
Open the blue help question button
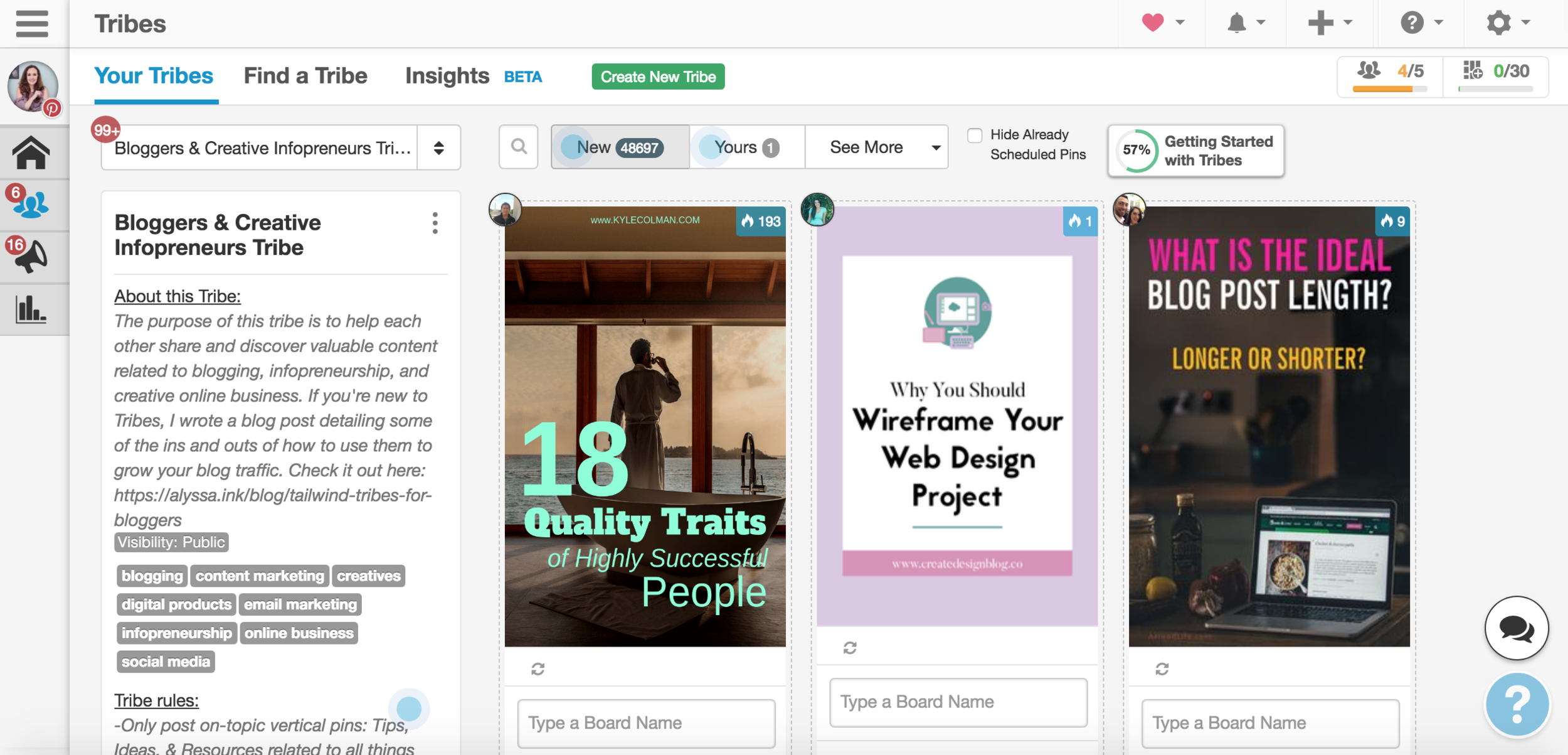[1517, 704]
